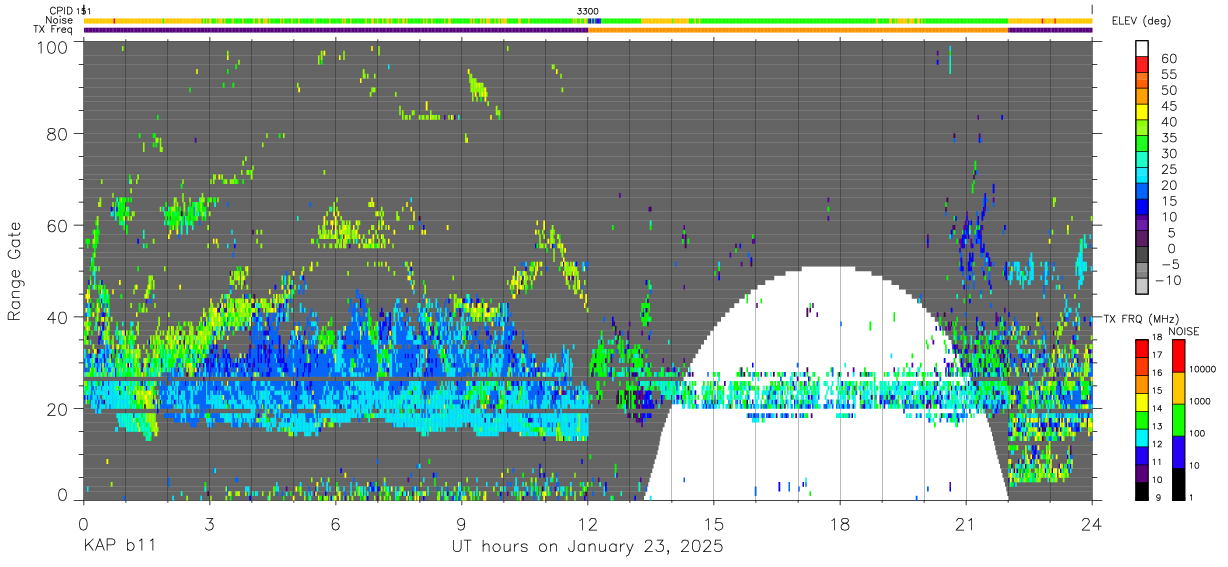This screenshot has height=567, width=1228.
Task: Click the 3300 CPID marker at top
Action: tap(588, 11)
